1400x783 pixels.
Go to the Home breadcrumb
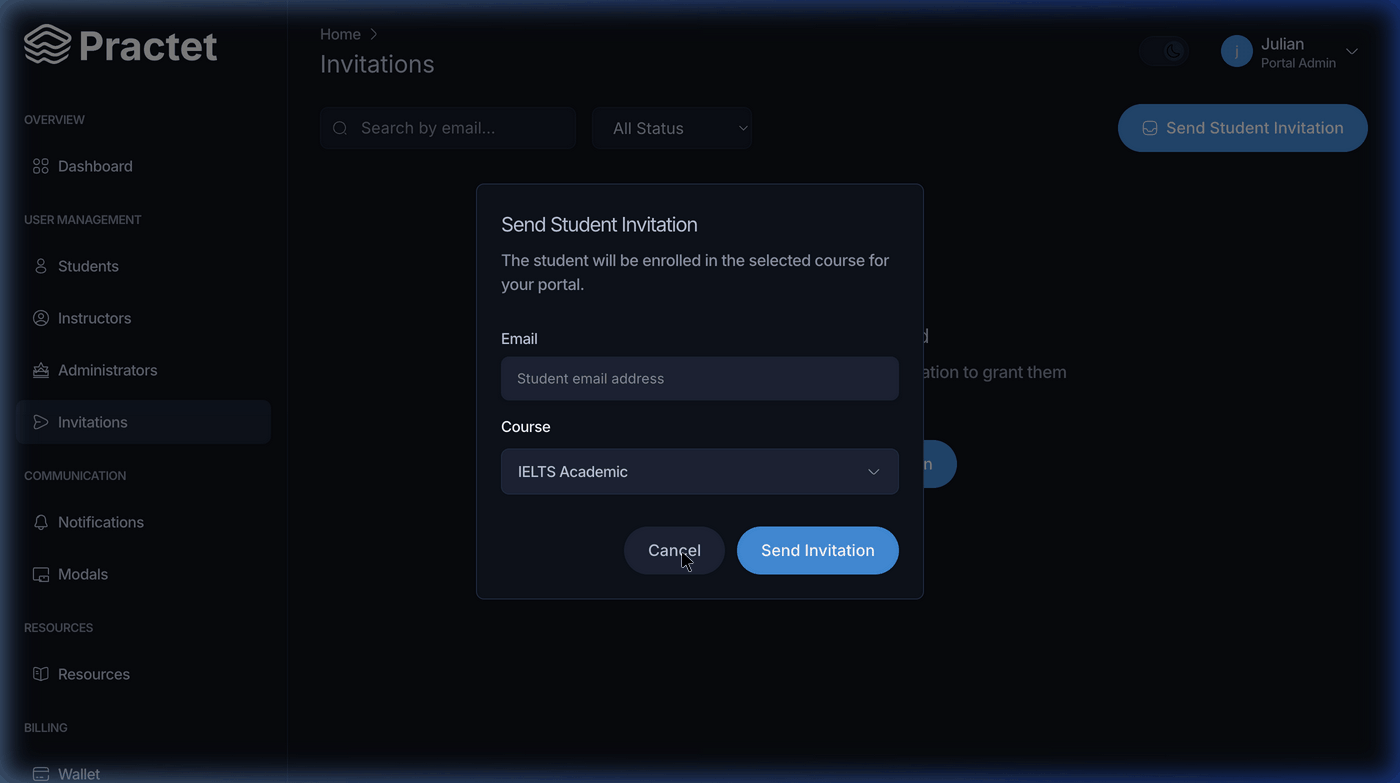click(x=340, y=34)
